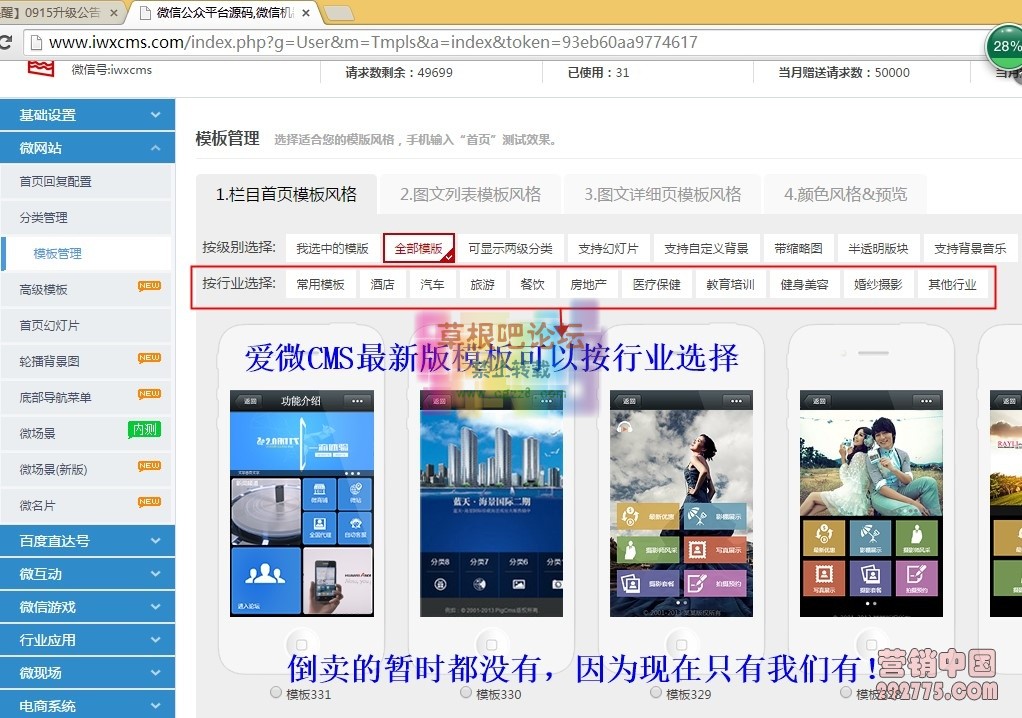Collapse the 微网站 sidebar section

87,147
